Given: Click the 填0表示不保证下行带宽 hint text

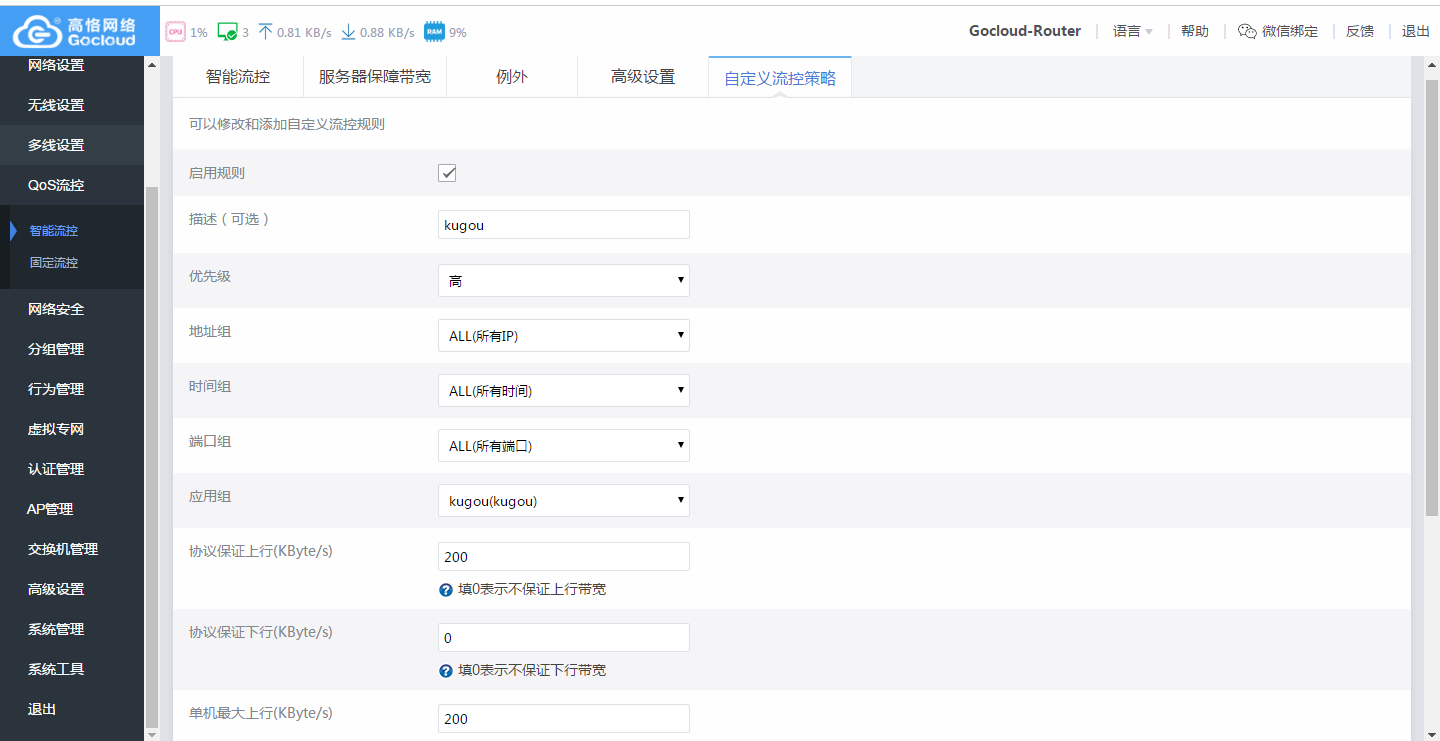Looking at the screenshot, I should click(x=532, y=671).
